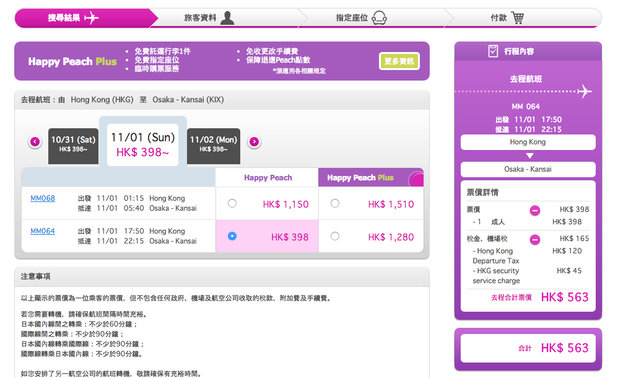Viewport: 618px width, 378px height.
Task: Select Happy Peach Plus HK$ 1,510 for MM068
Action: tap(335, 203)
